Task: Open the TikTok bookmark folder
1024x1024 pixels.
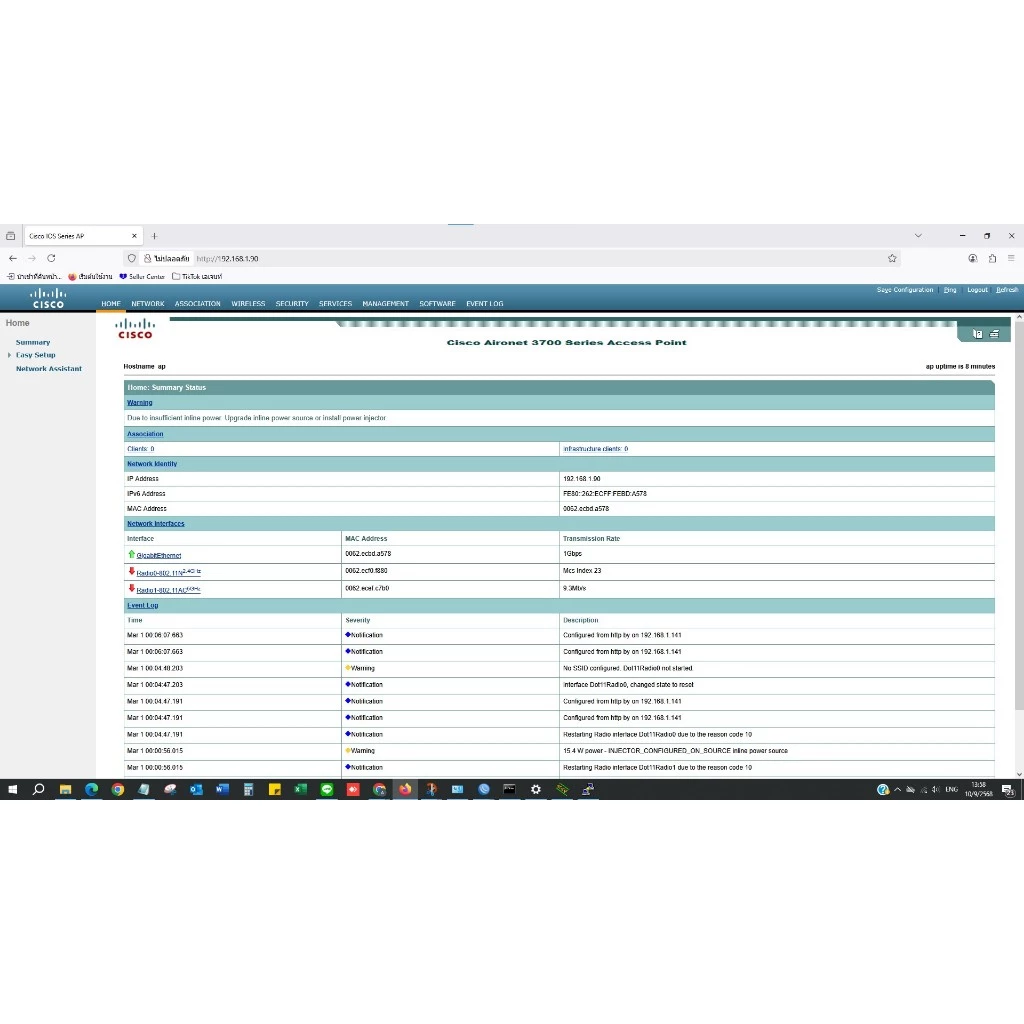Action: click(197, 277)
